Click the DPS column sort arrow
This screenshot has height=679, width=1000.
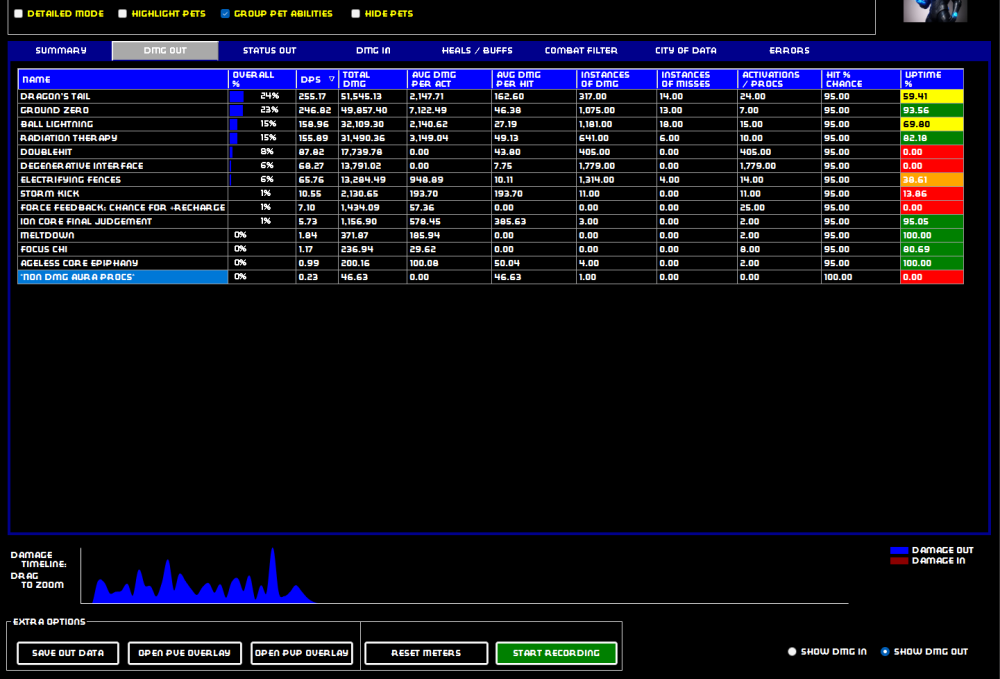(332, 79)
